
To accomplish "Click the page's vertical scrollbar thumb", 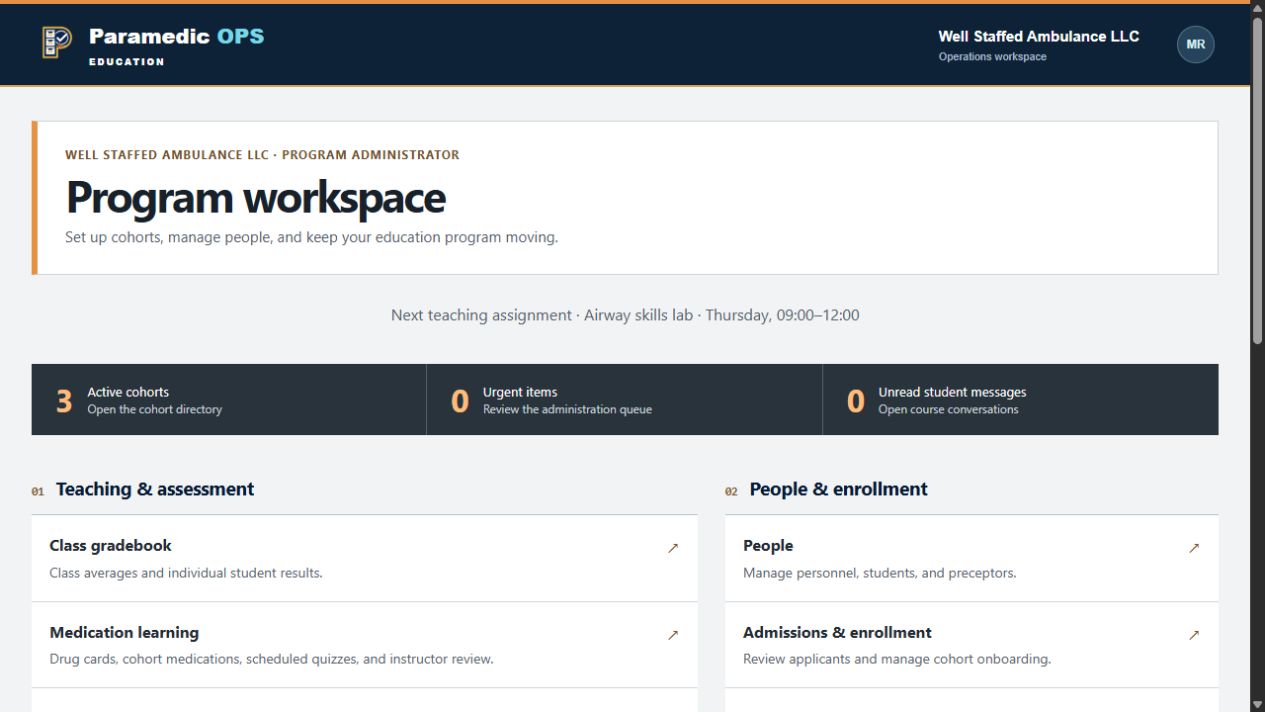I will [1258, 180].
